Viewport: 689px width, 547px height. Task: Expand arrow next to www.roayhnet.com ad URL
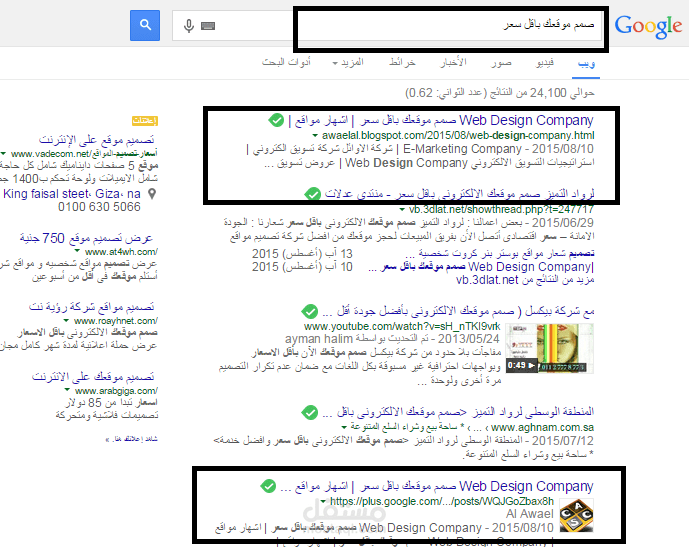66,321
